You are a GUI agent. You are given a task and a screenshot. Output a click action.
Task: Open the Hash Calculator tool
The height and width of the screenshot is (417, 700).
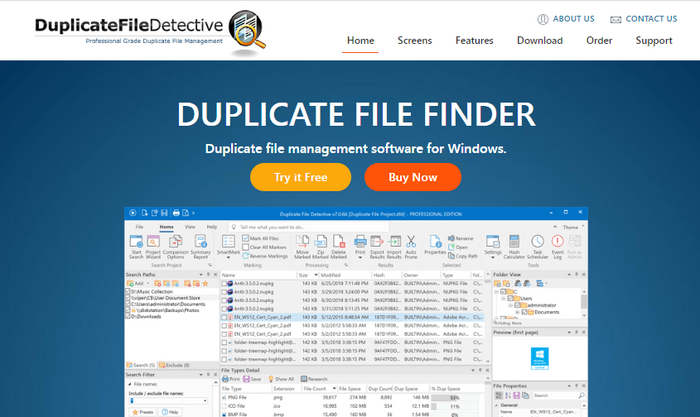coord(514,246)
